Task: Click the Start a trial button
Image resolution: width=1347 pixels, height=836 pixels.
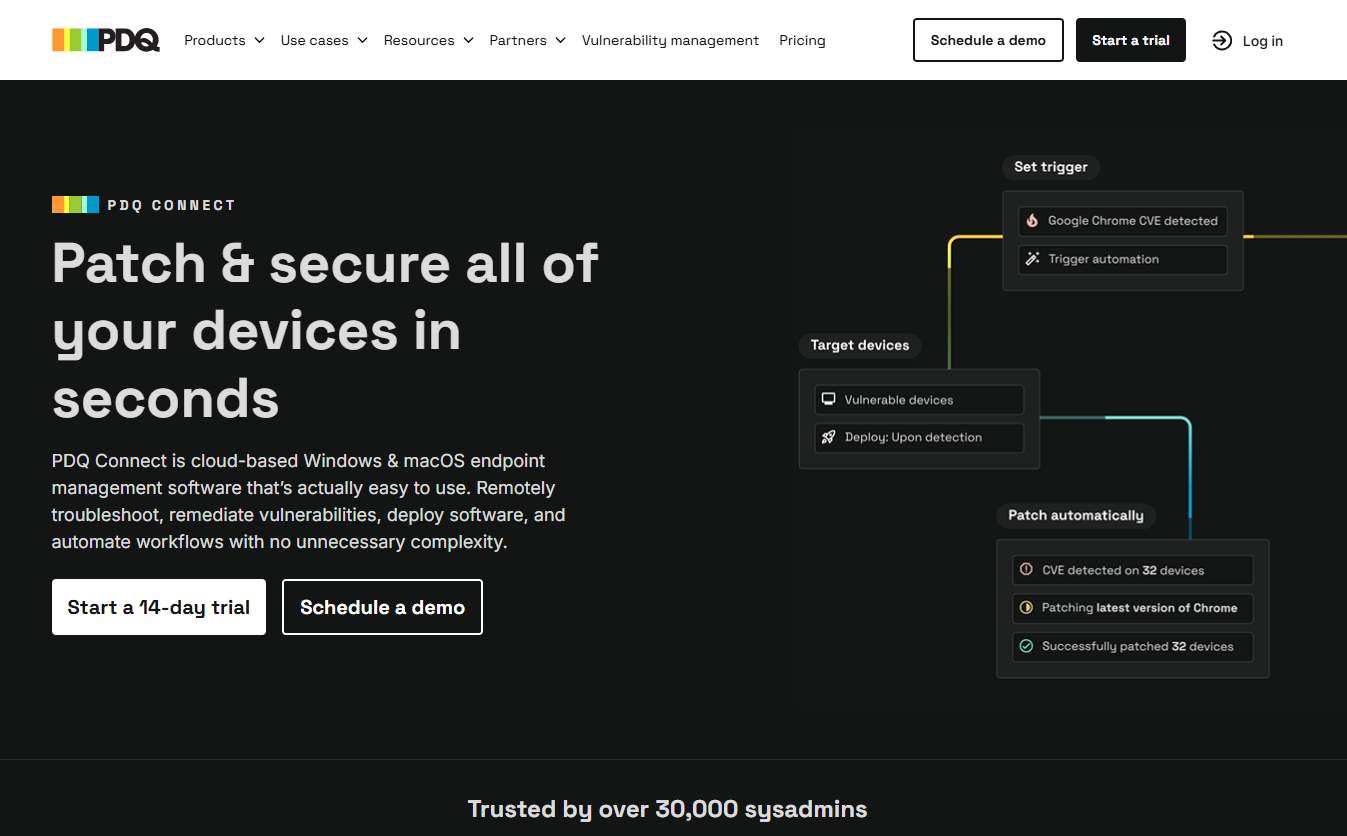Action: coord(1131,40)
